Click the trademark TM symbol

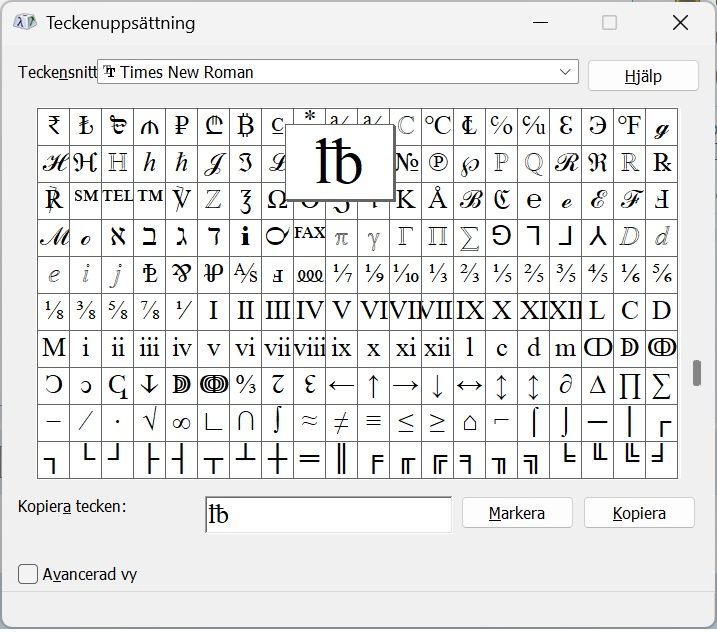(x=150, y=197)
